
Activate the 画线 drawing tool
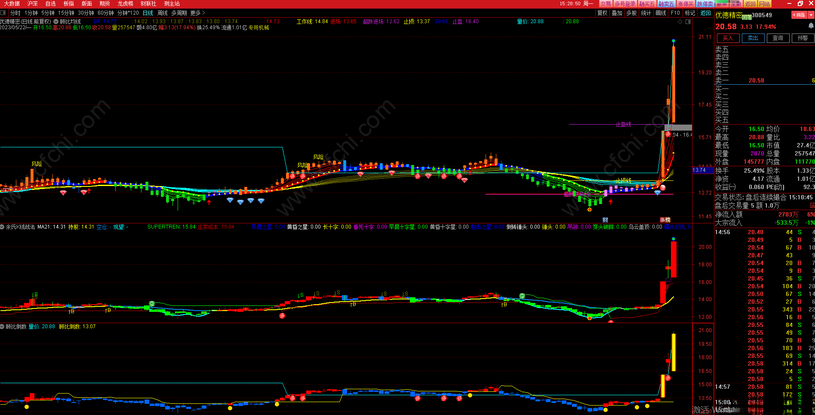(x=661, y=13)
